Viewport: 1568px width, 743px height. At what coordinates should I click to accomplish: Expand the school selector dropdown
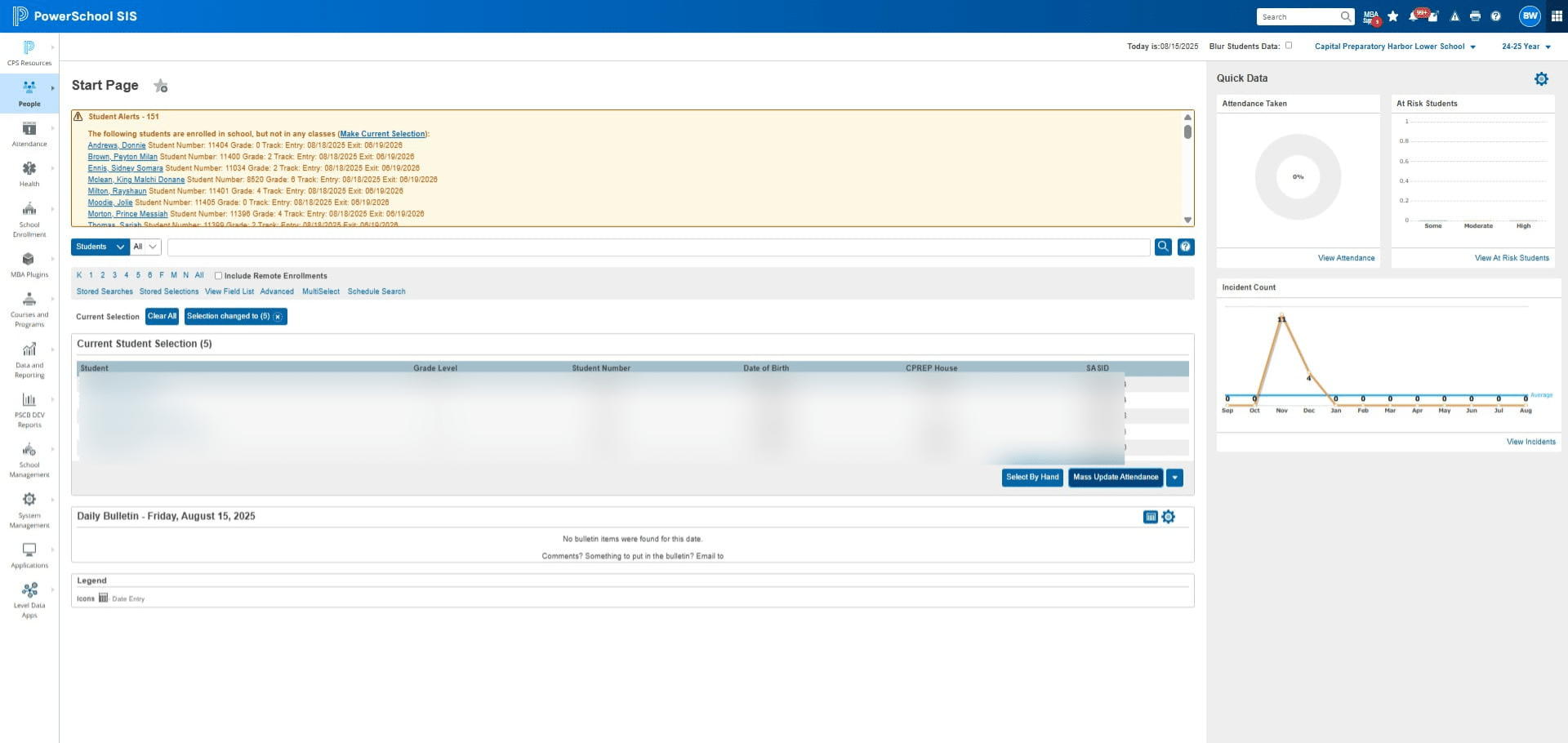(x=1395, y=47)
